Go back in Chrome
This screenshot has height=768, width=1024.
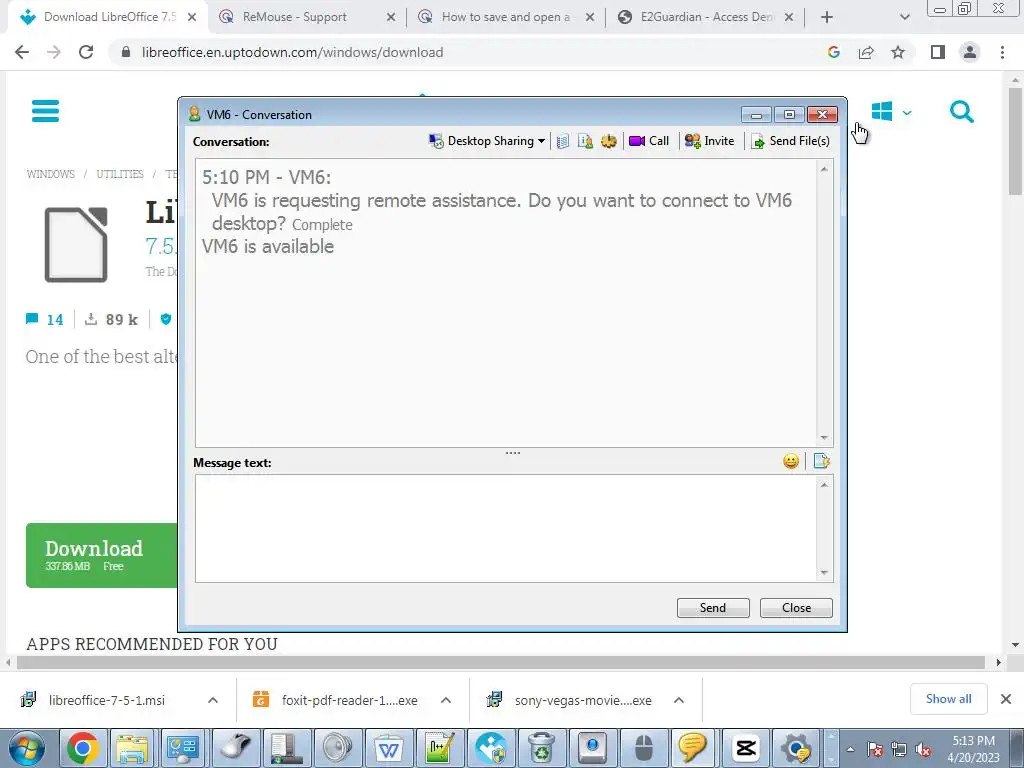(x=22, y=52)
